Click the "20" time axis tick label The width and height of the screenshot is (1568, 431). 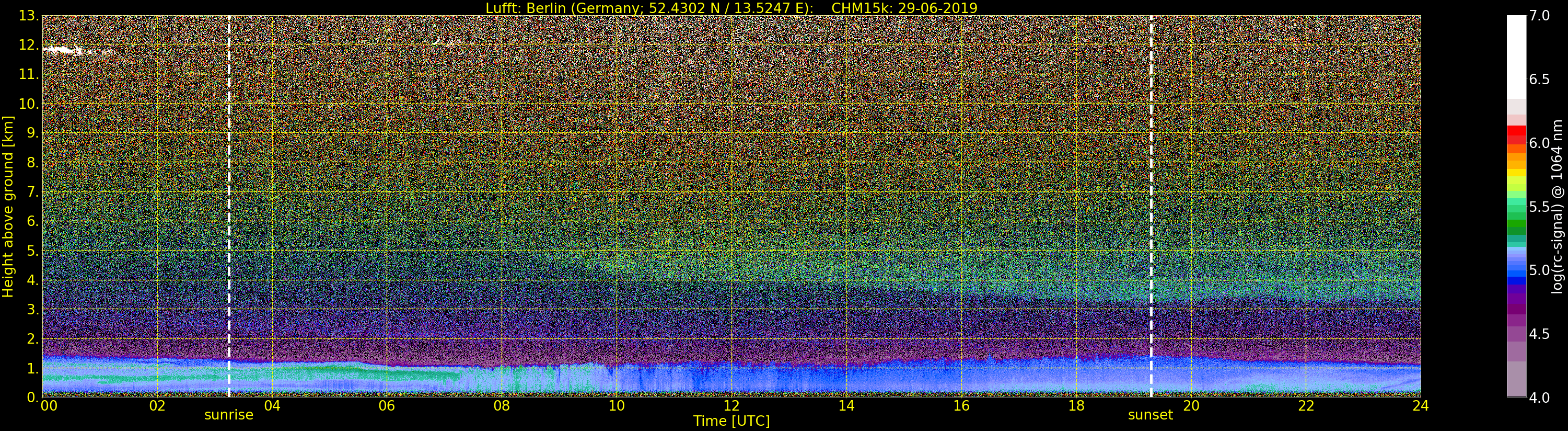pos(1191,406)
